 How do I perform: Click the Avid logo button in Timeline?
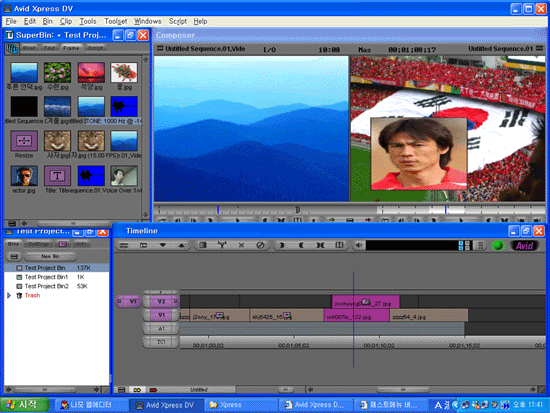[x=524, y=246]
